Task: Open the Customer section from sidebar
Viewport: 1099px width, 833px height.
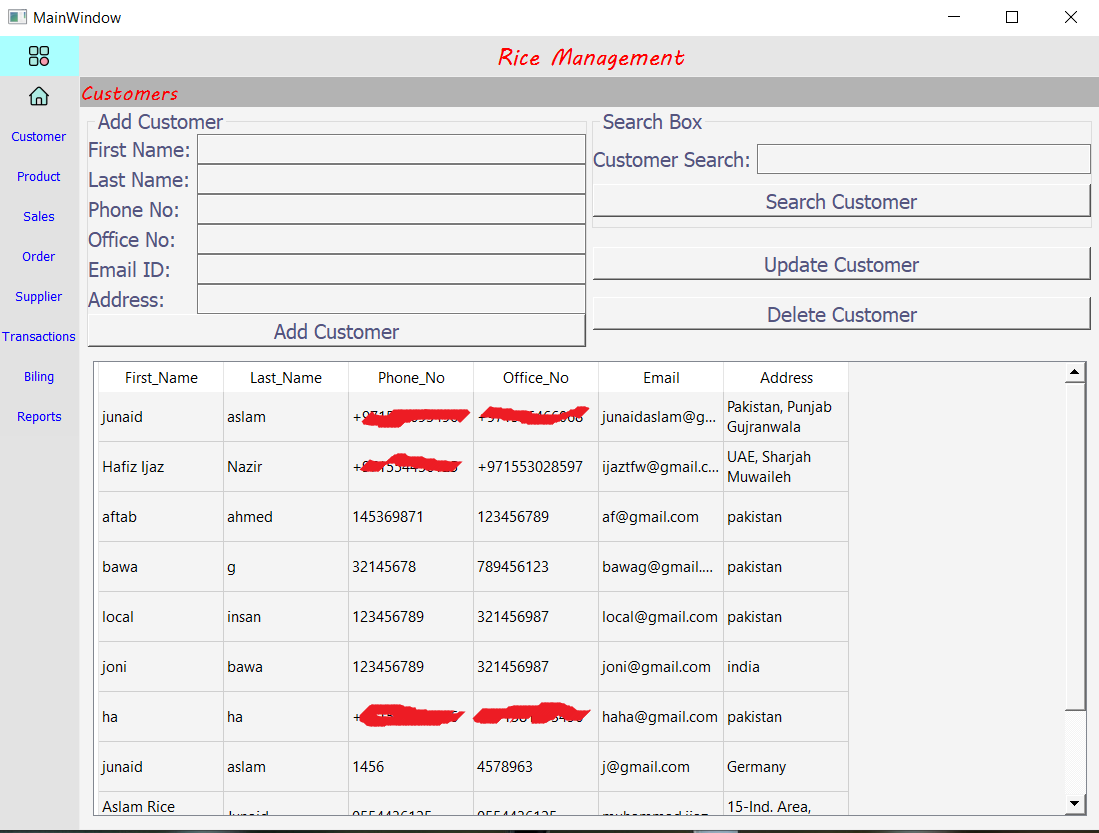Action: pos(38,136)
